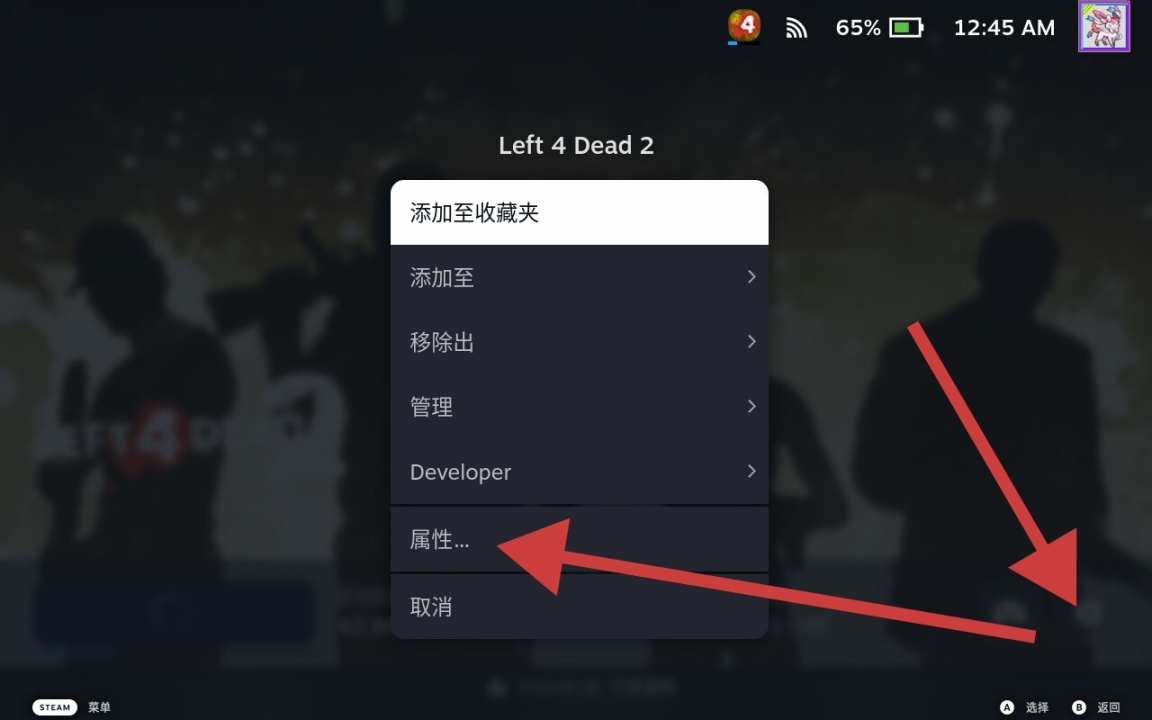1152x720 pixels.
Task: Click the 菜单 label next to STEAM
Action: click(99, 707)
